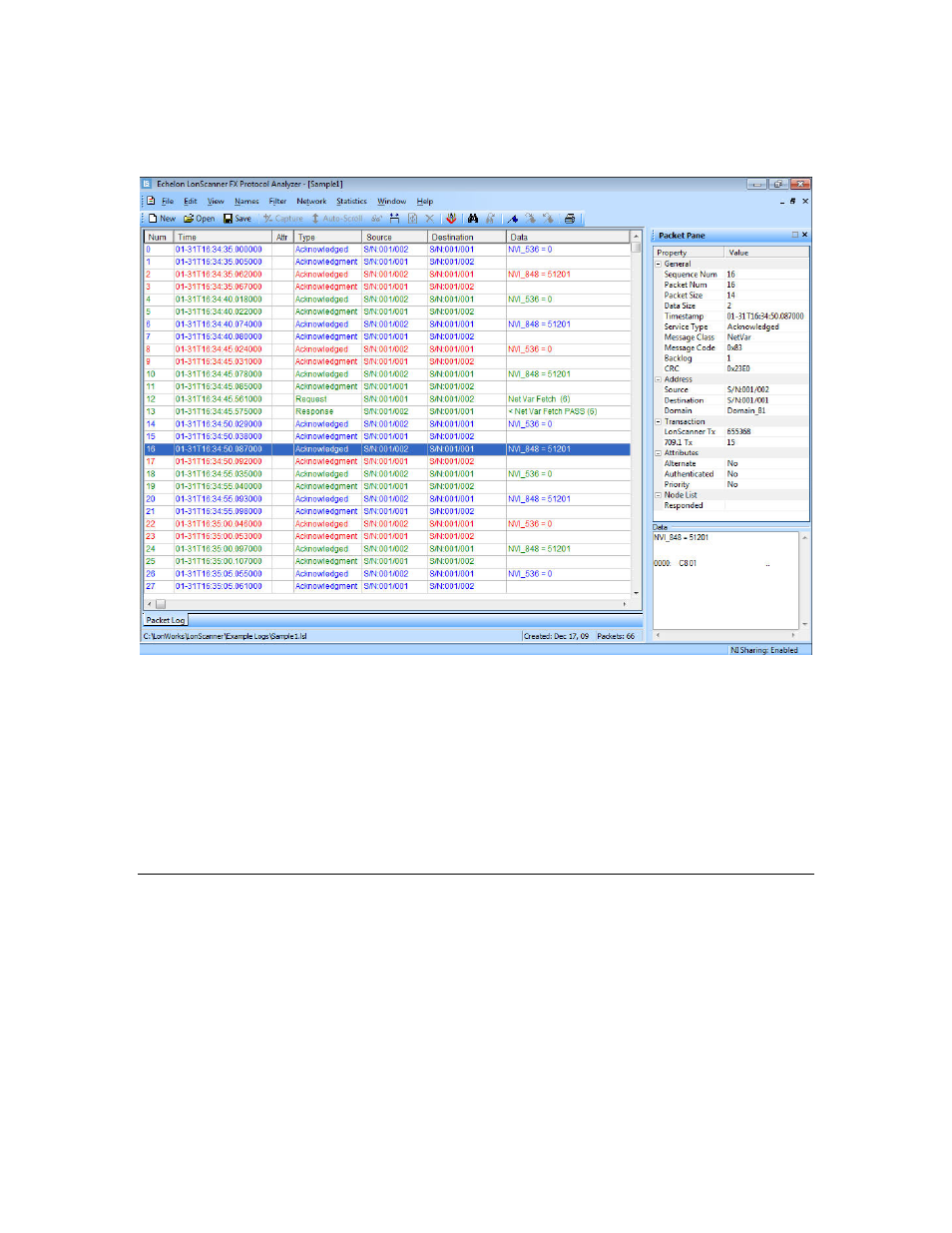Click the Authenticated property row
This screenshot has height=1233, width=952.
click(731, 474)
